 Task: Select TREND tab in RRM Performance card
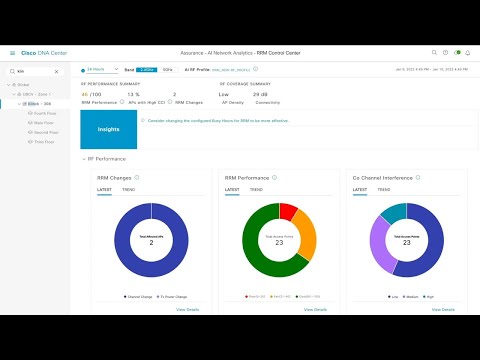[256, 190]
